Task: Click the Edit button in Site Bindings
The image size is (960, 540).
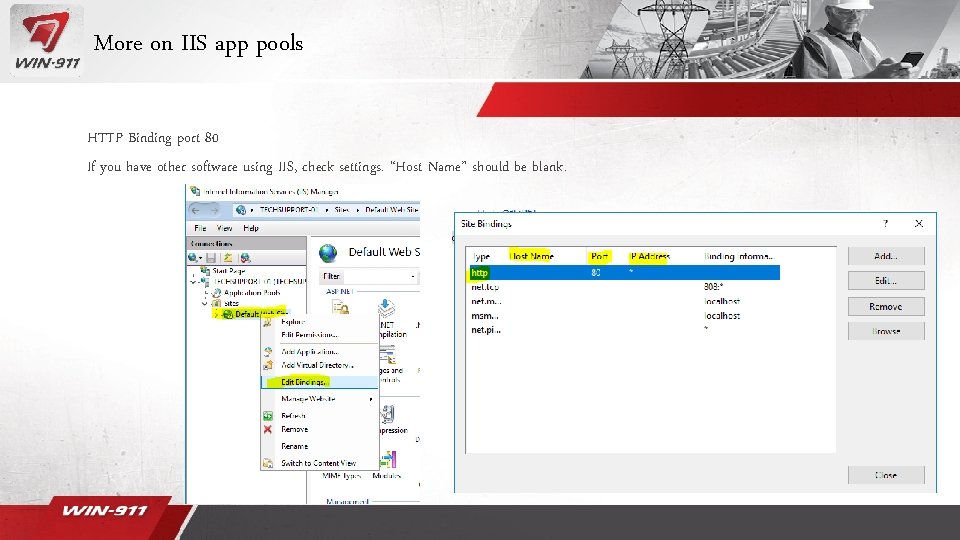Action: coord(886,281)
